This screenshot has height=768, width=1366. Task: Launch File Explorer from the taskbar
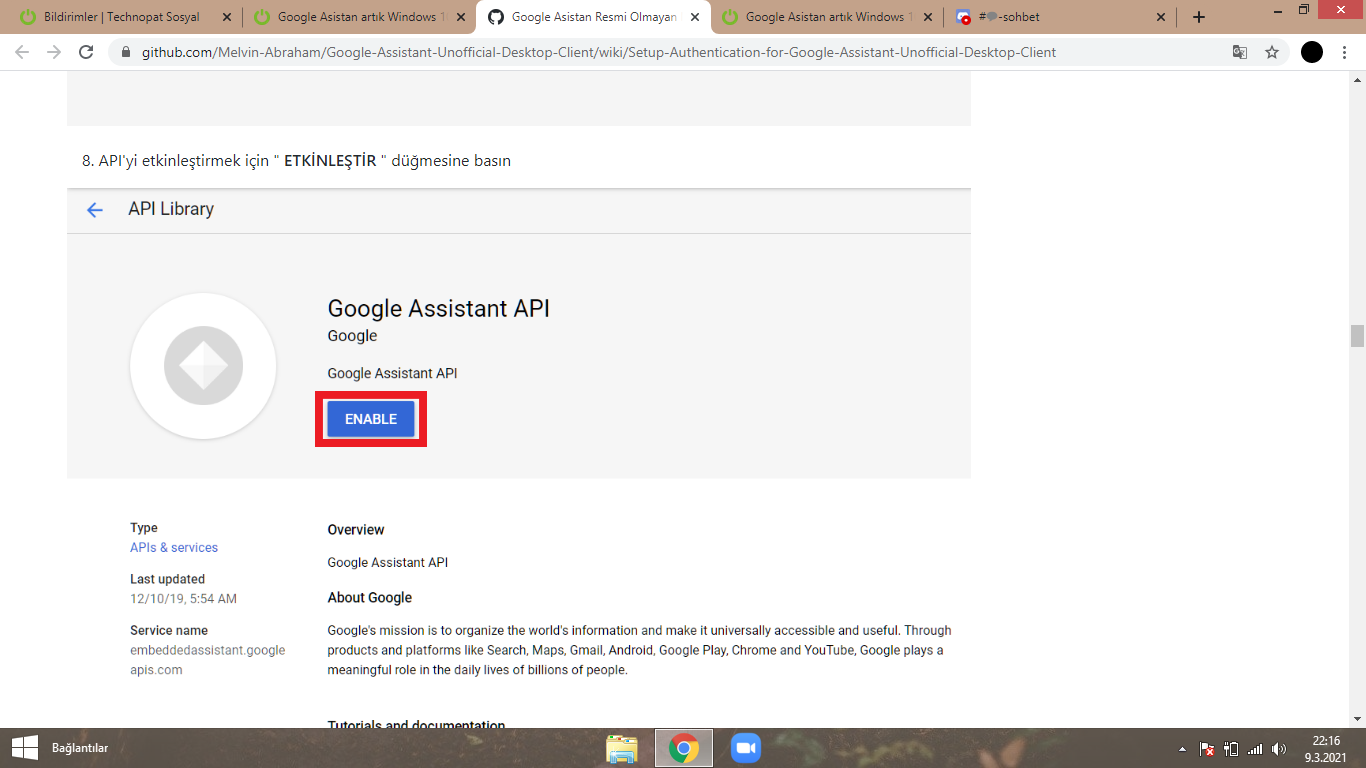(622, 749)
